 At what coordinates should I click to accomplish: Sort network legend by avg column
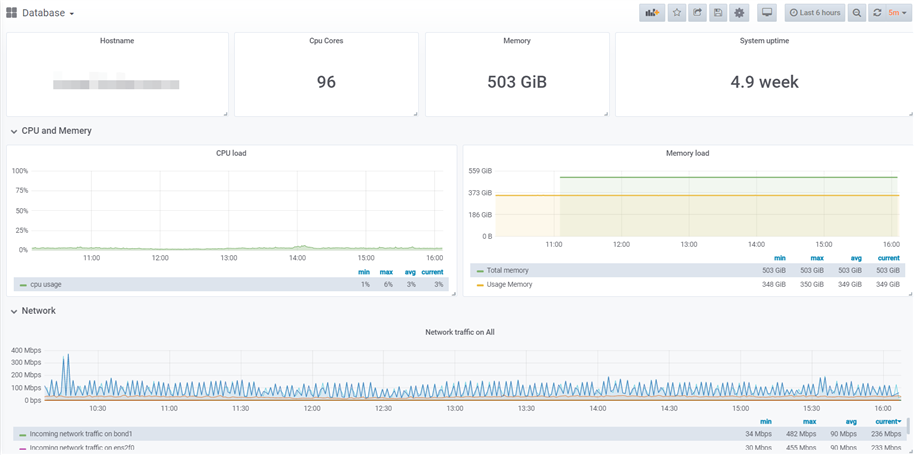pos(850,421)
